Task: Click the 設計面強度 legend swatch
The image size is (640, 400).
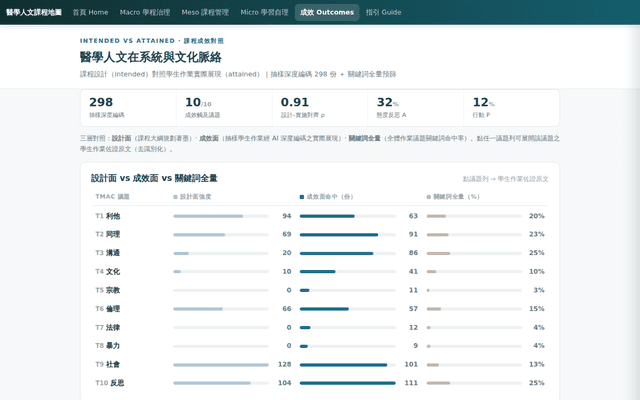Action: click(x=176, y=197)
